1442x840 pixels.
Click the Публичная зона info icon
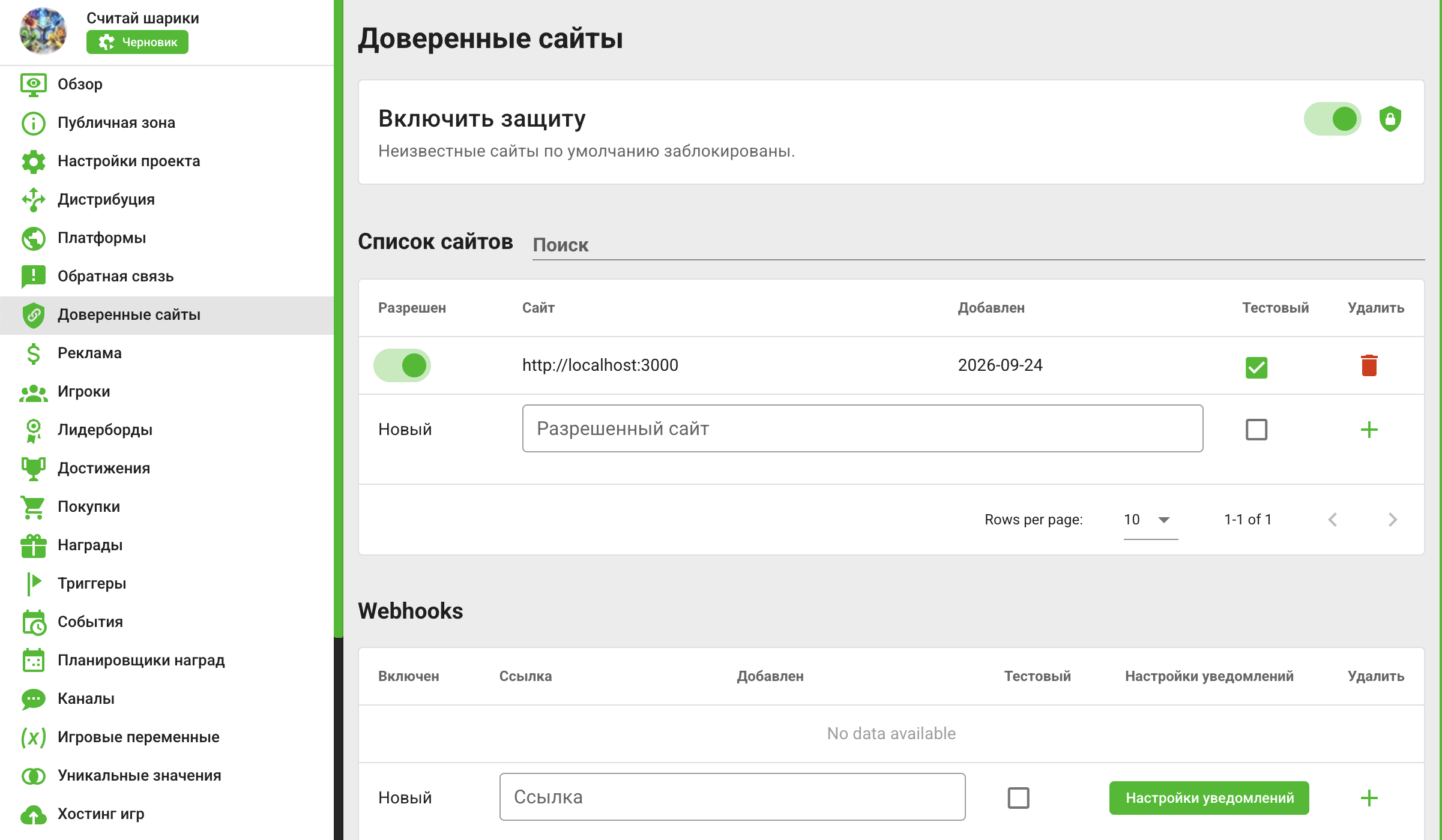pos(34,123)
